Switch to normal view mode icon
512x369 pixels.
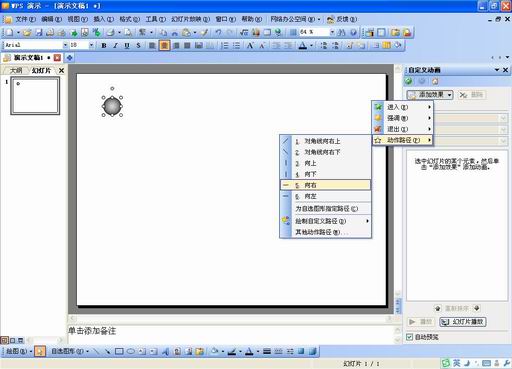tap(4, 340)
